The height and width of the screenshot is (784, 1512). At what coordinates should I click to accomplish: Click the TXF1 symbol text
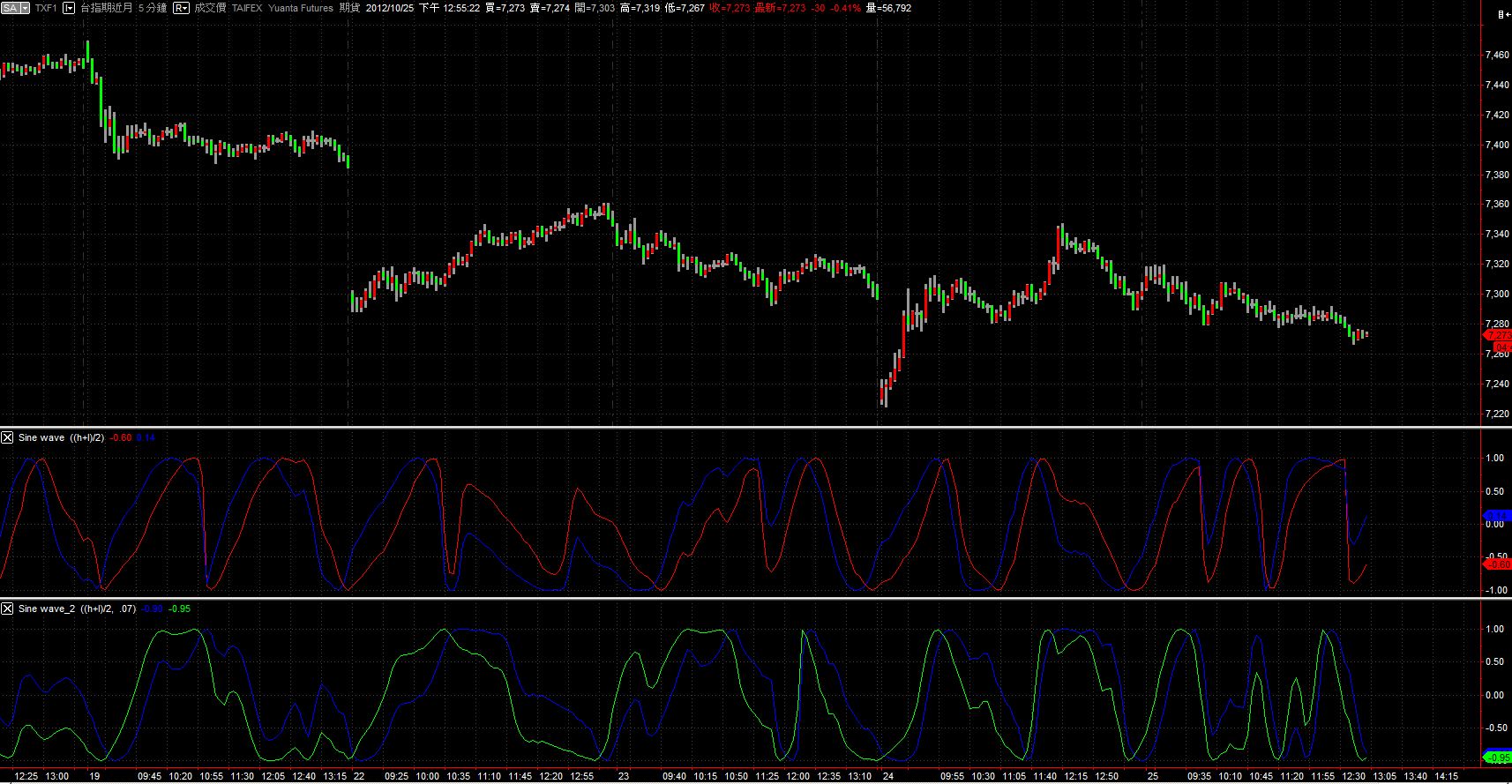click(x=46, y=8)
